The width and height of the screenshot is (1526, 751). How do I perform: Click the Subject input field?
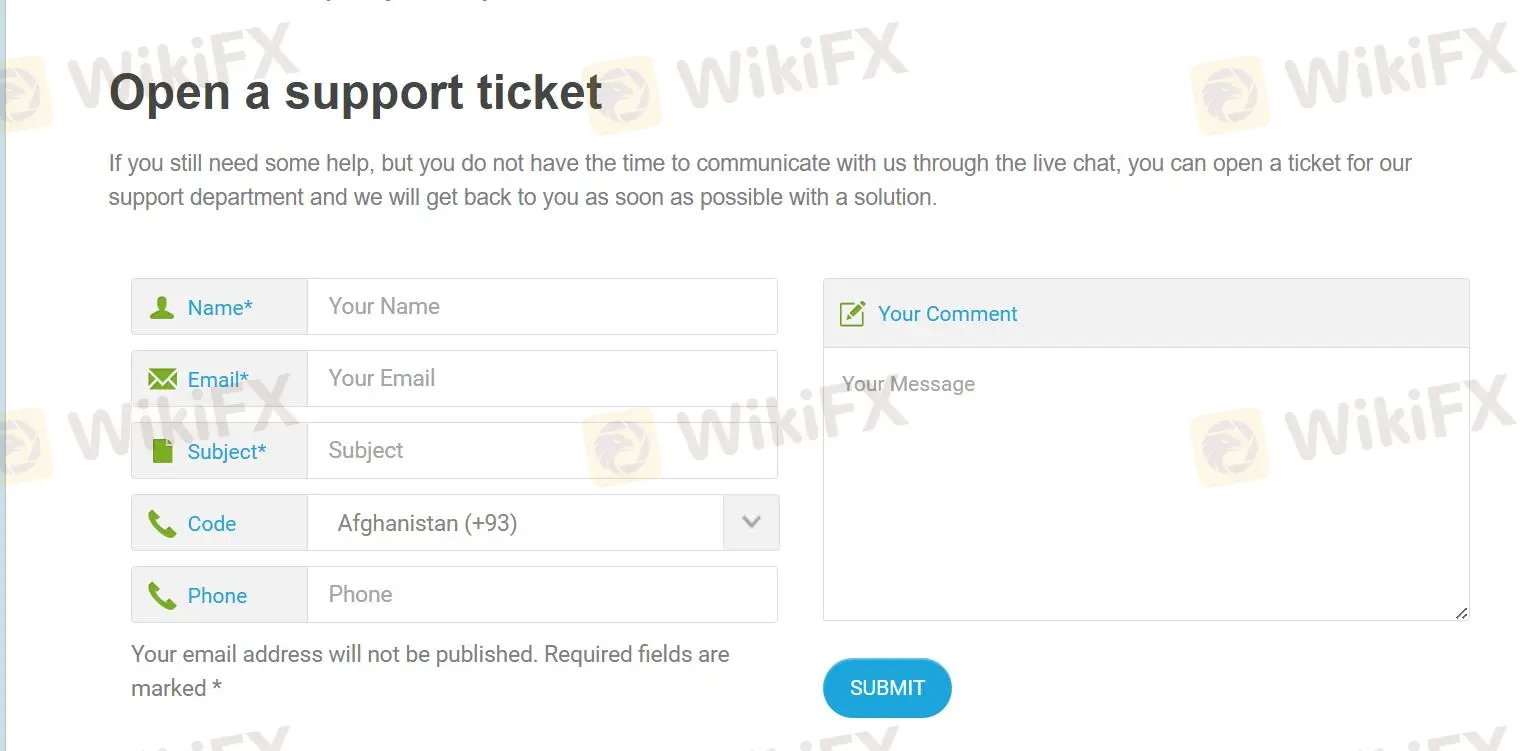pyautogui.click(x=540, y=450)
